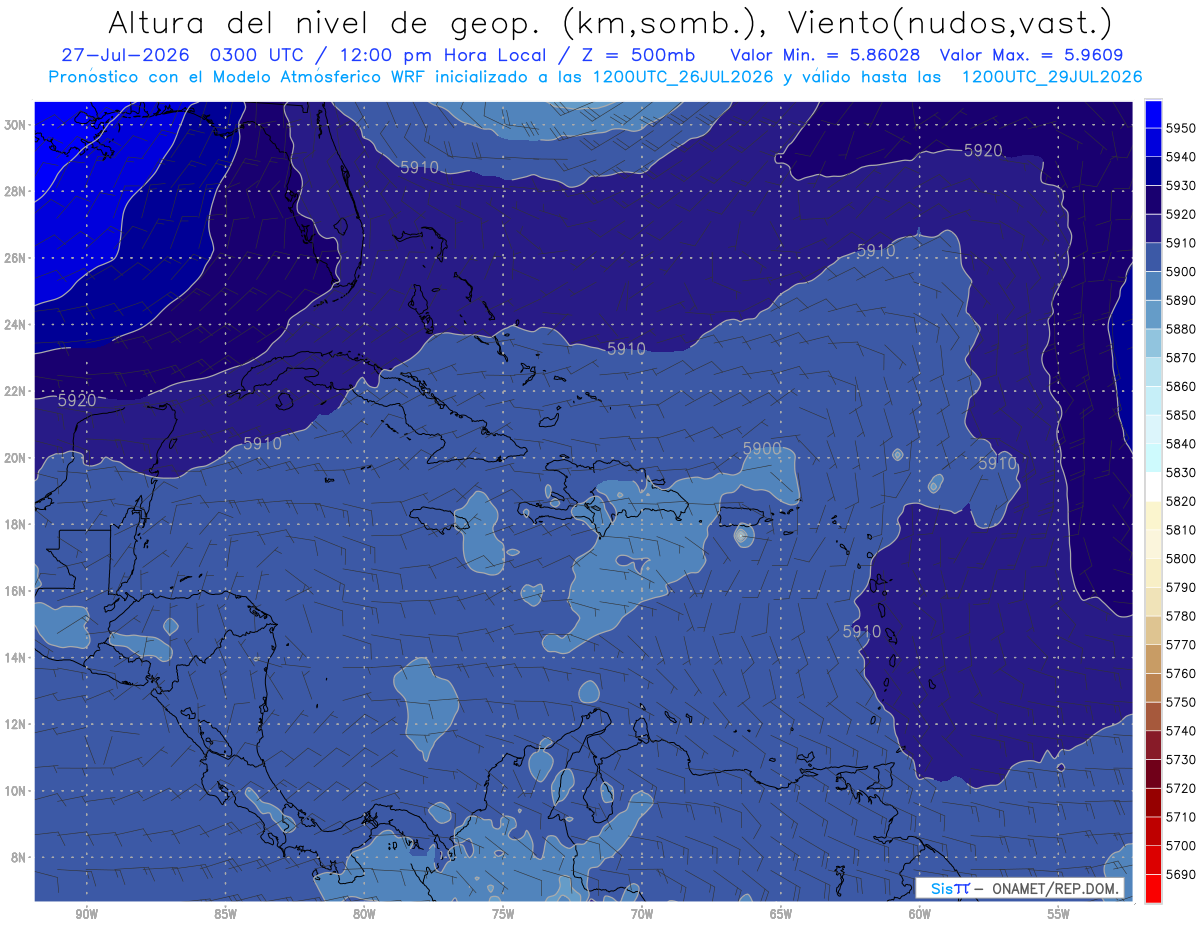Click the color bar segment between 5770 and 5780

pos(1153,630)
